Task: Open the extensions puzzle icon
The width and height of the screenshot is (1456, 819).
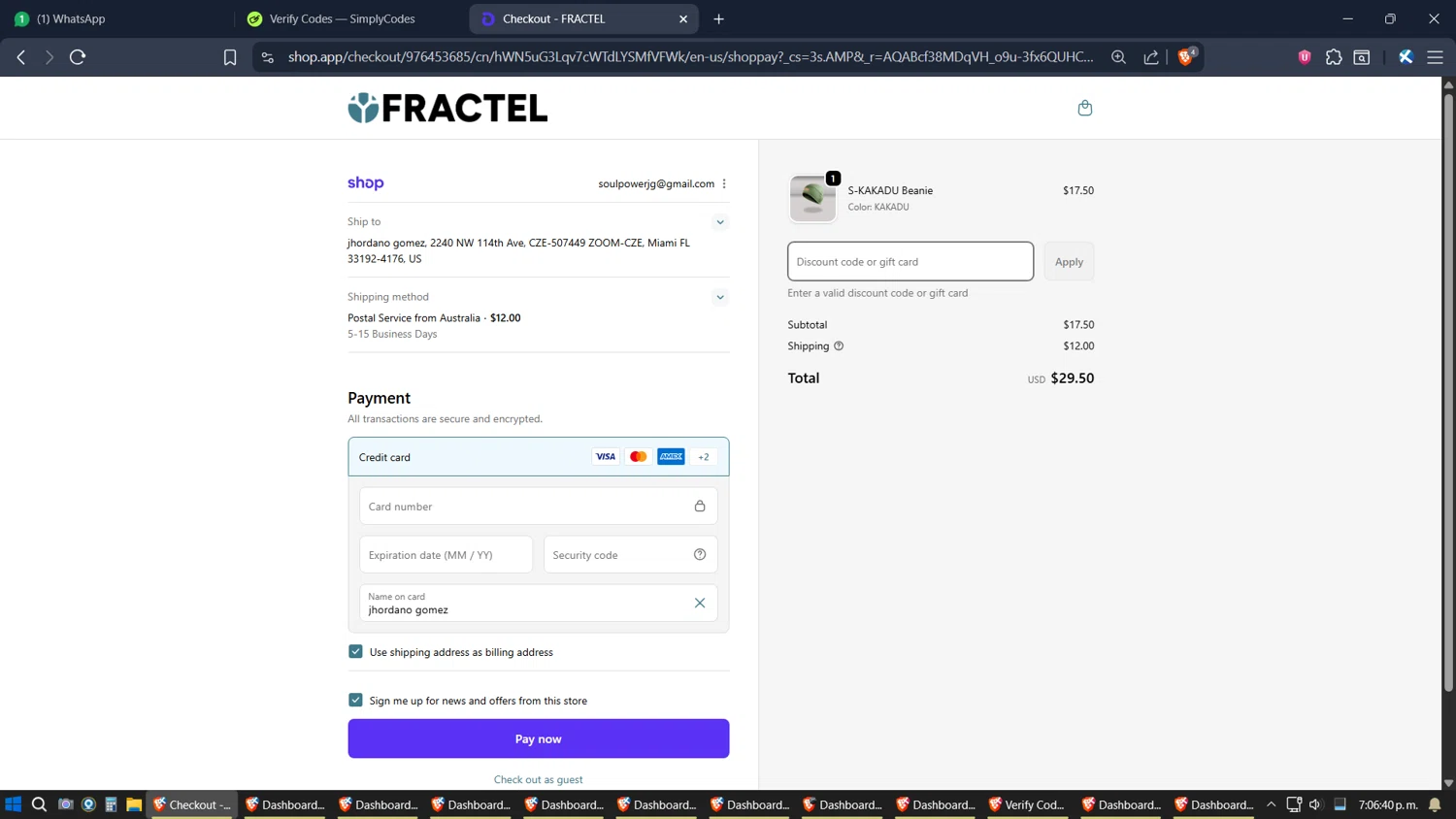Action: pos(1334,57)
